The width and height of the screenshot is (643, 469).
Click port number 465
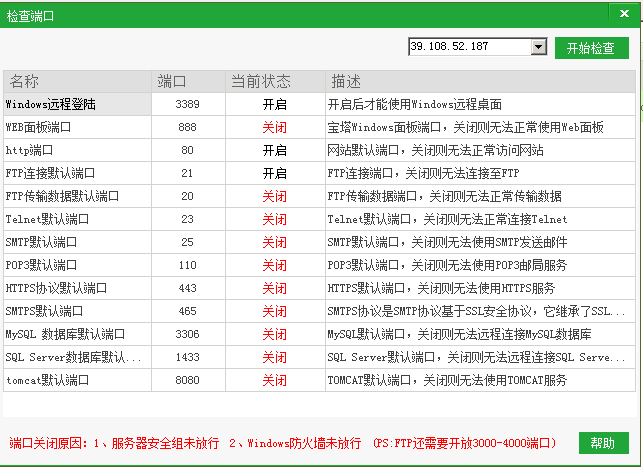click(x=187, y=311)
